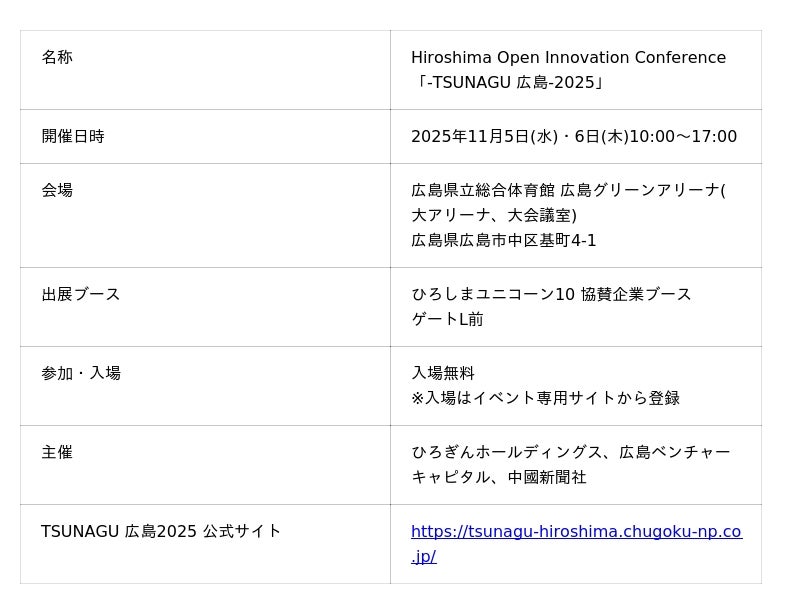Open the tsunagu-hiroshima official site link
The image size is (800, 614).
(576, 532)
